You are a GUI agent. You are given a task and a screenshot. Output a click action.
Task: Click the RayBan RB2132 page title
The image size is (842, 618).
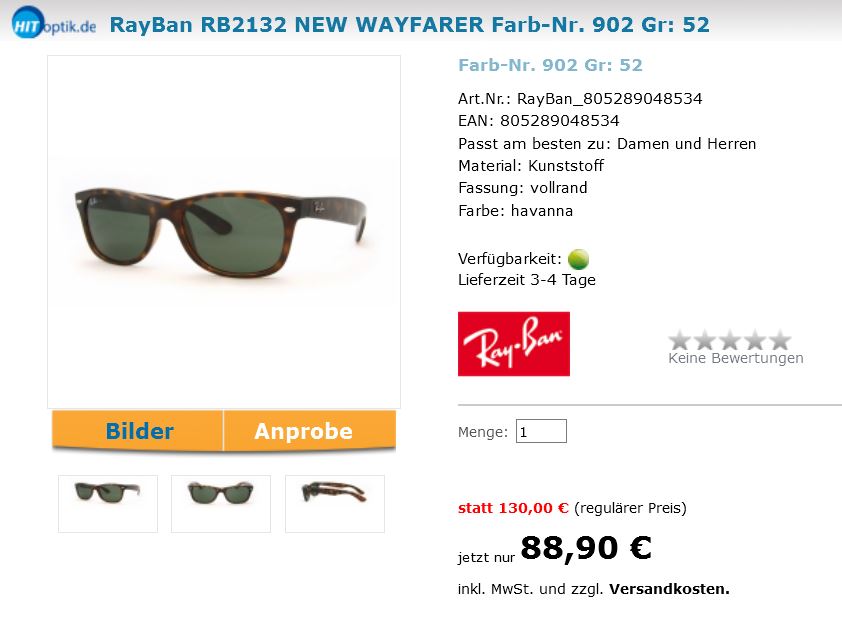point(409,25)
